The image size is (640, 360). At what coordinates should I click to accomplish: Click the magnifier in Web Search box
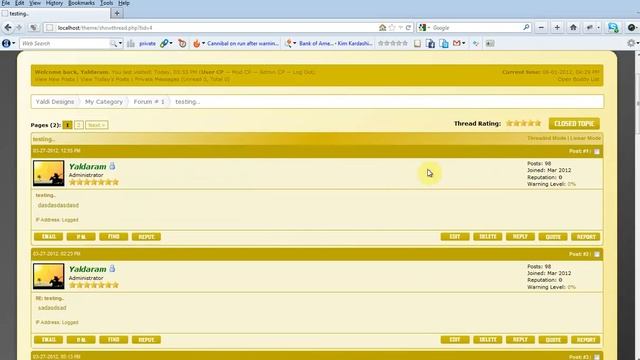(113, 43)
